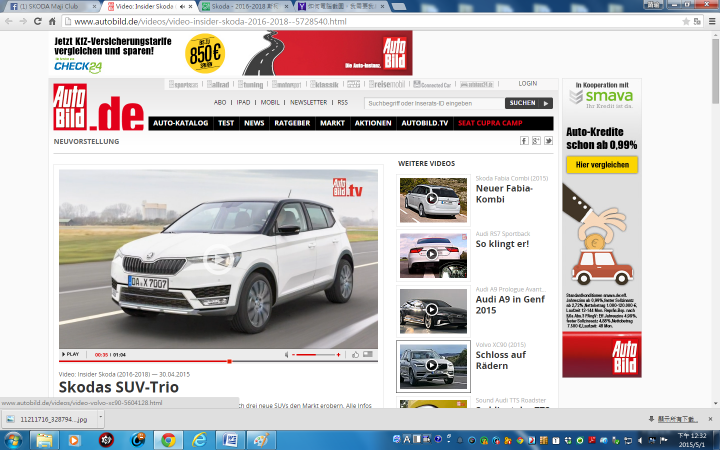This screenshot has height=450, width=720.
Task: Click the SUCHEN search button
Action: point(529,103)
